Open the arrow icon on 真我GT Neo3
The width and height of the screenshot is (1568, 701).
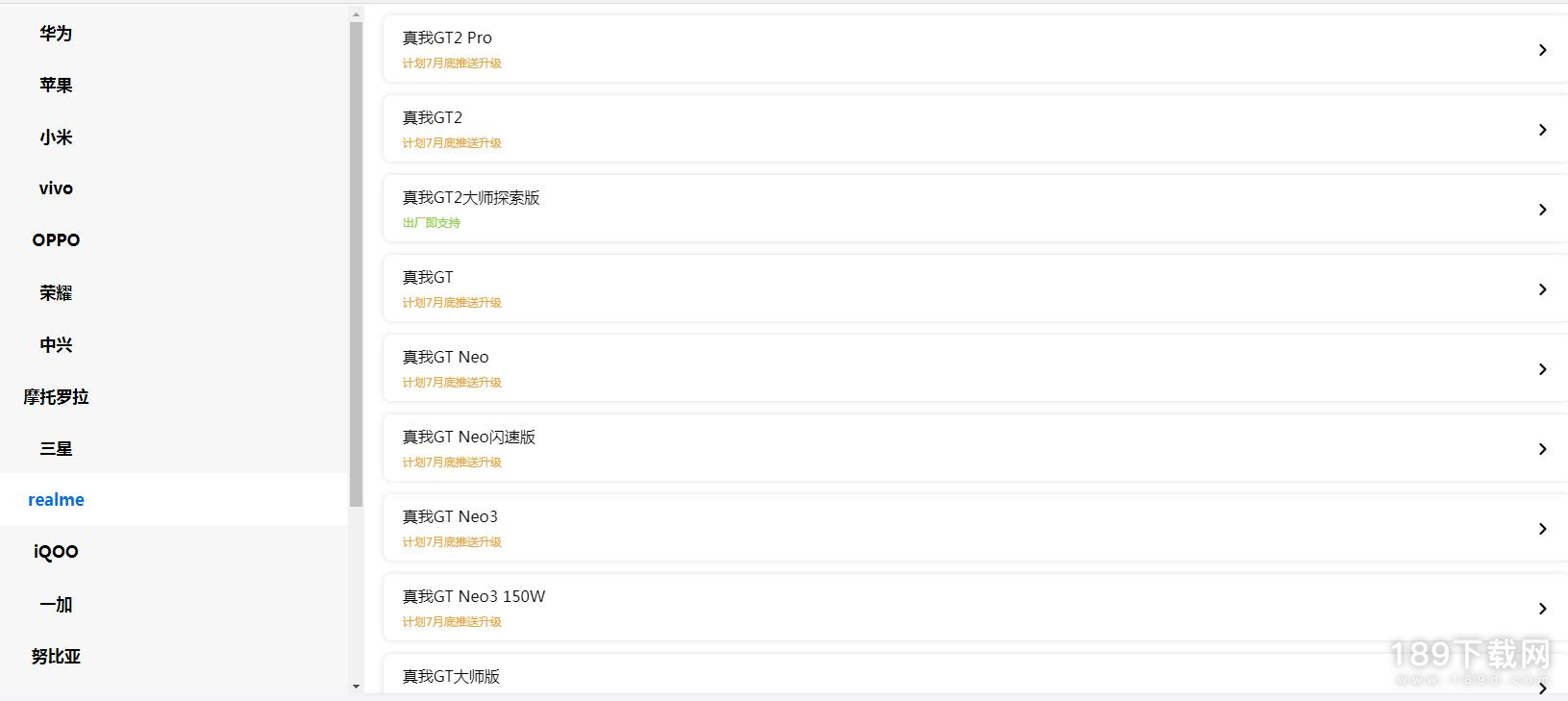[1542, 529]
